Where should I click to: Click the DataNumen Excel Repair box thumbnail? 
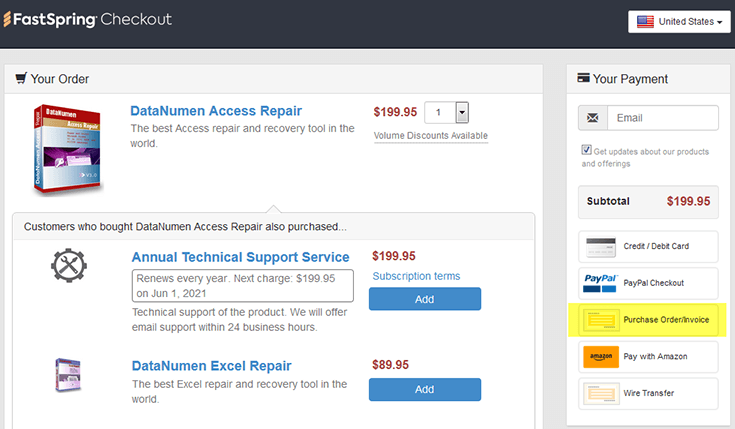pos(68,375)
